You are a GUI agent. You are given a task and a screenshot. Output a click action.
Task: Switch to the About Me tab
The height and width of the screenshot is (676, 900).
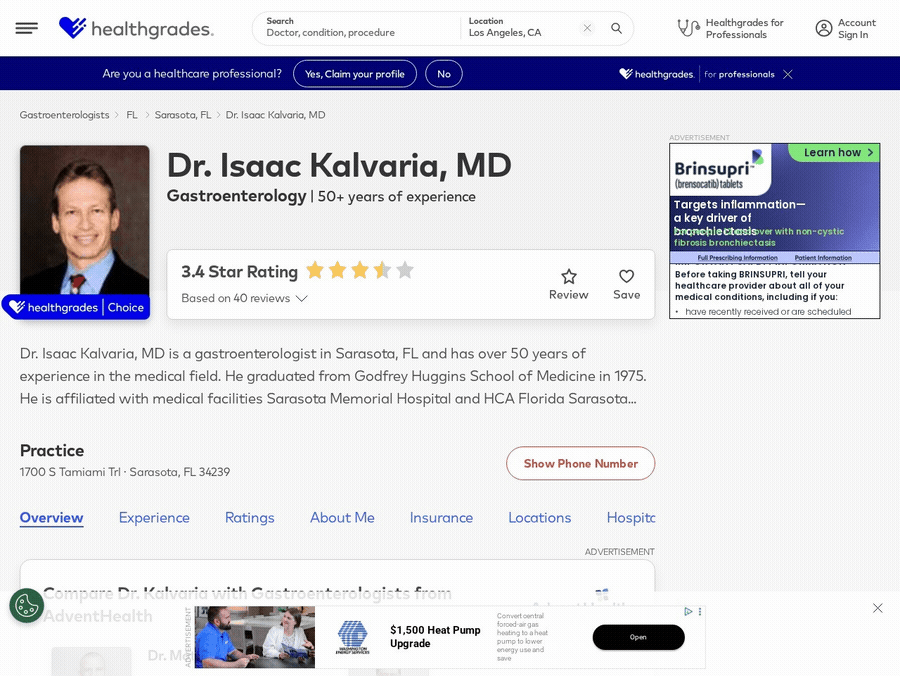342,518
